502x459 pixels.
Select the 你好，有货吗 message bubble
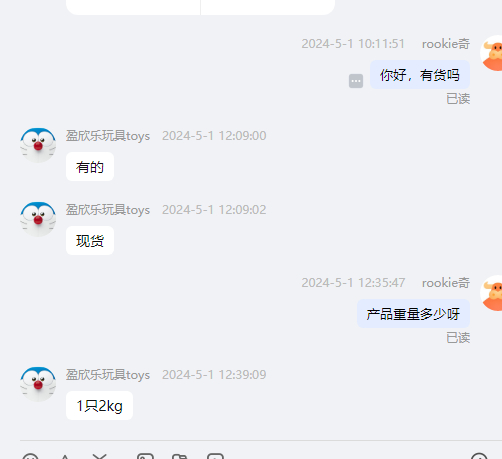pyautogui.click(x=420, y=75)
